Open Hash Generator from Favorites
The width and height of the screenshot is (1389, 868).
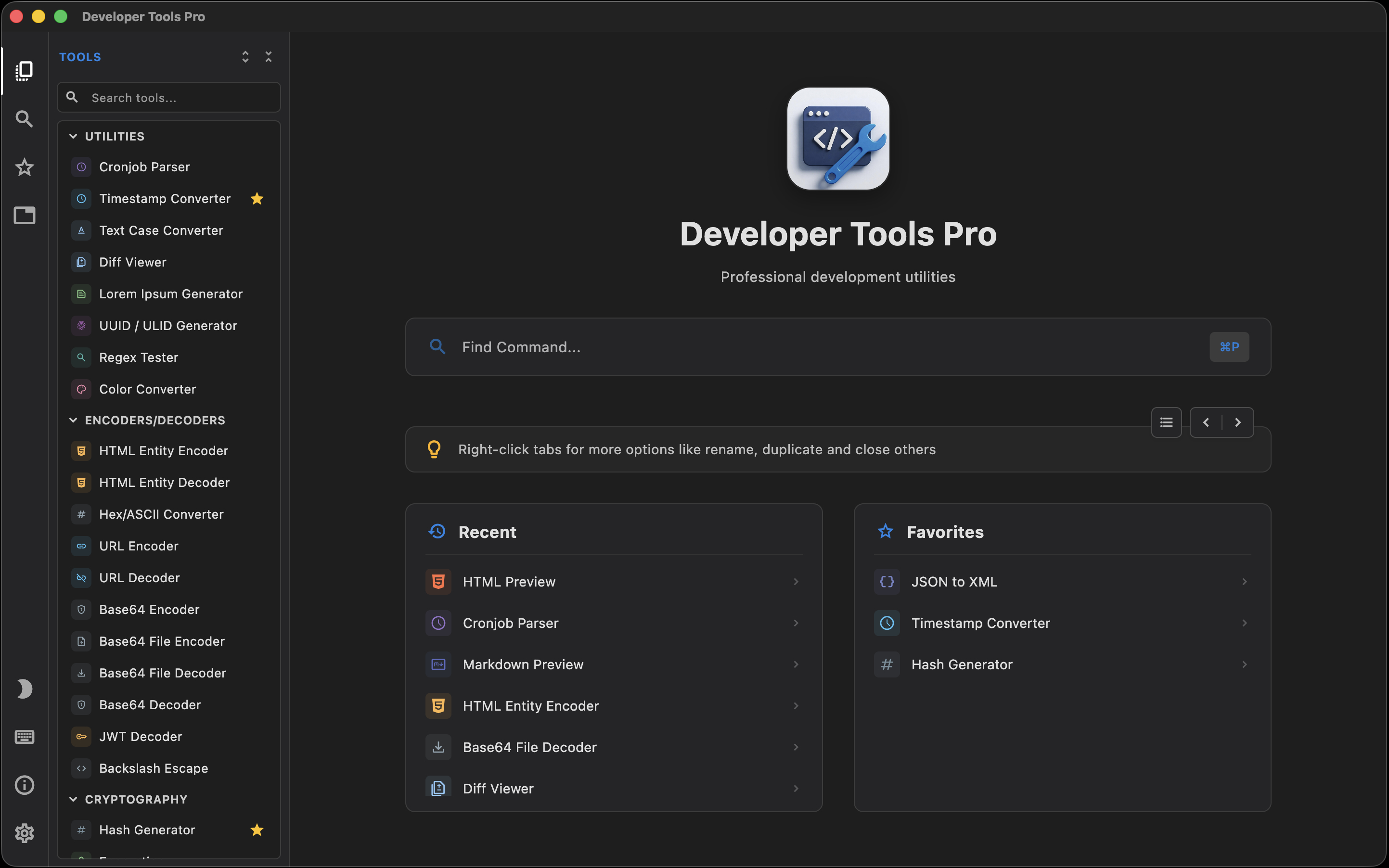pos(1062,664)
